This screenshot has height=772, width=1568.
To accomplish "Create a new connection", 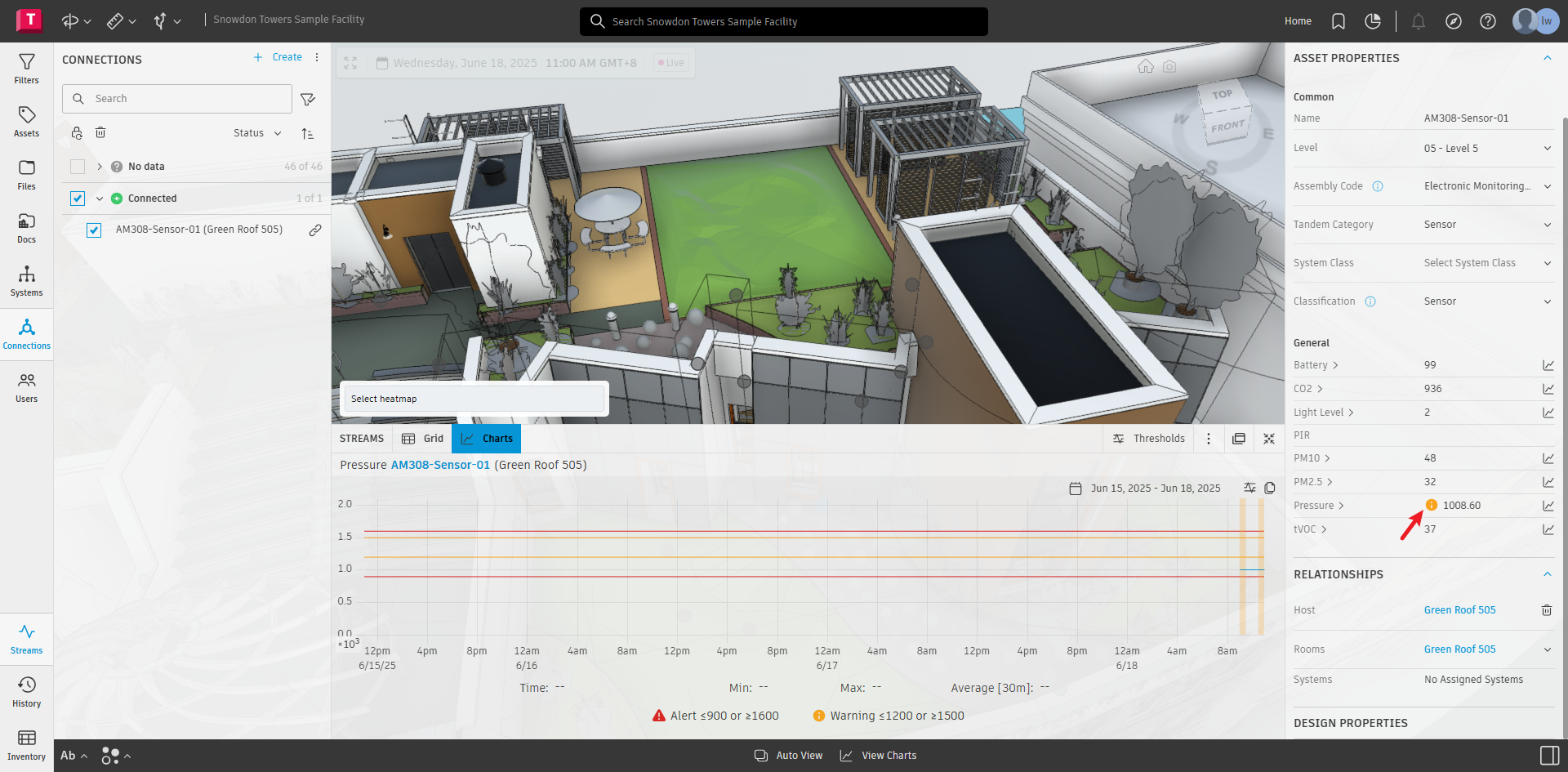I will tap(278, 57).
